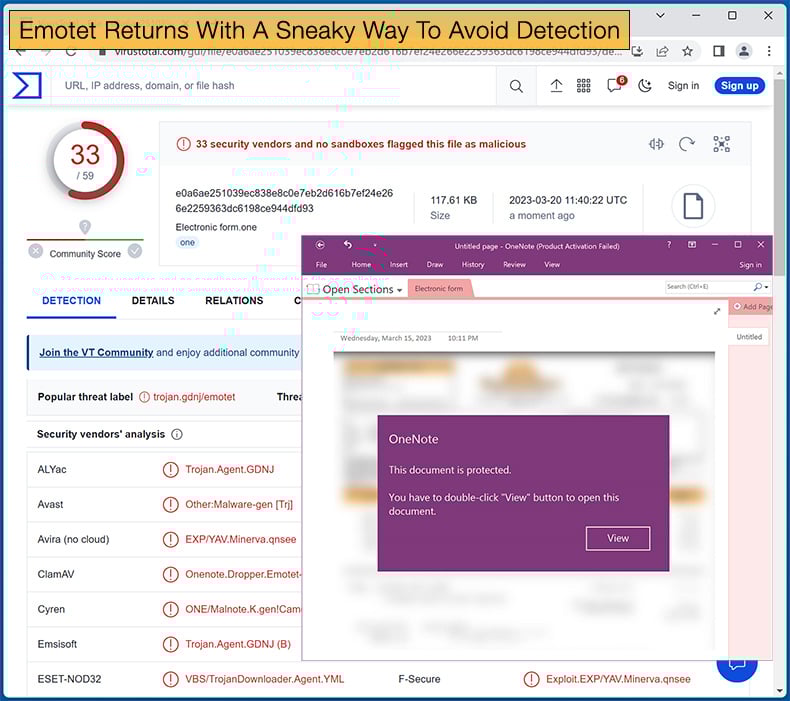The height and width of the screenshot is (701, 790).
Task: Click the trojan.gdnj/emotet threat label
Action: (194, 397)
